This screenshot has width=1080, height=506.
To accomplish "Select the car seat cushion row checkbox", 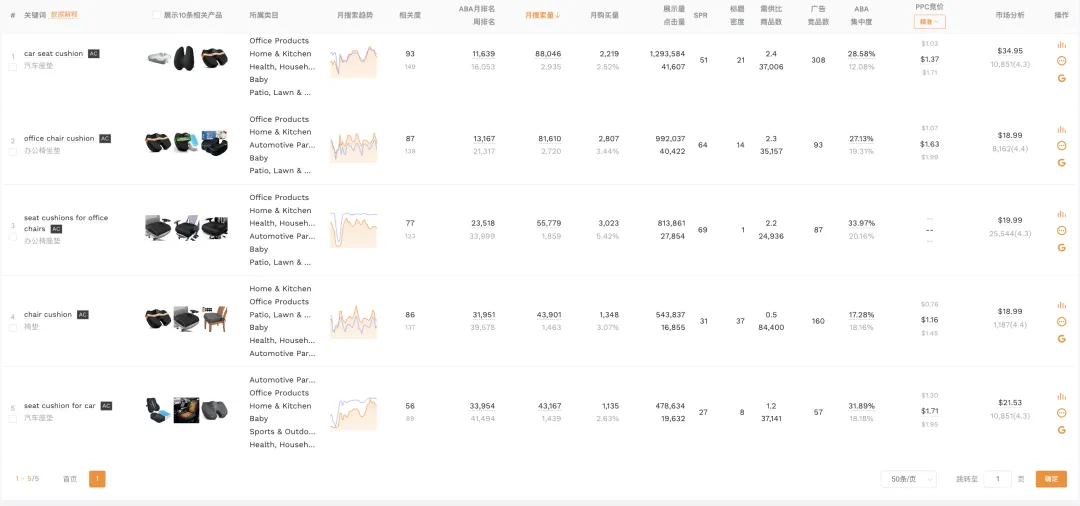I will [13, 67].
